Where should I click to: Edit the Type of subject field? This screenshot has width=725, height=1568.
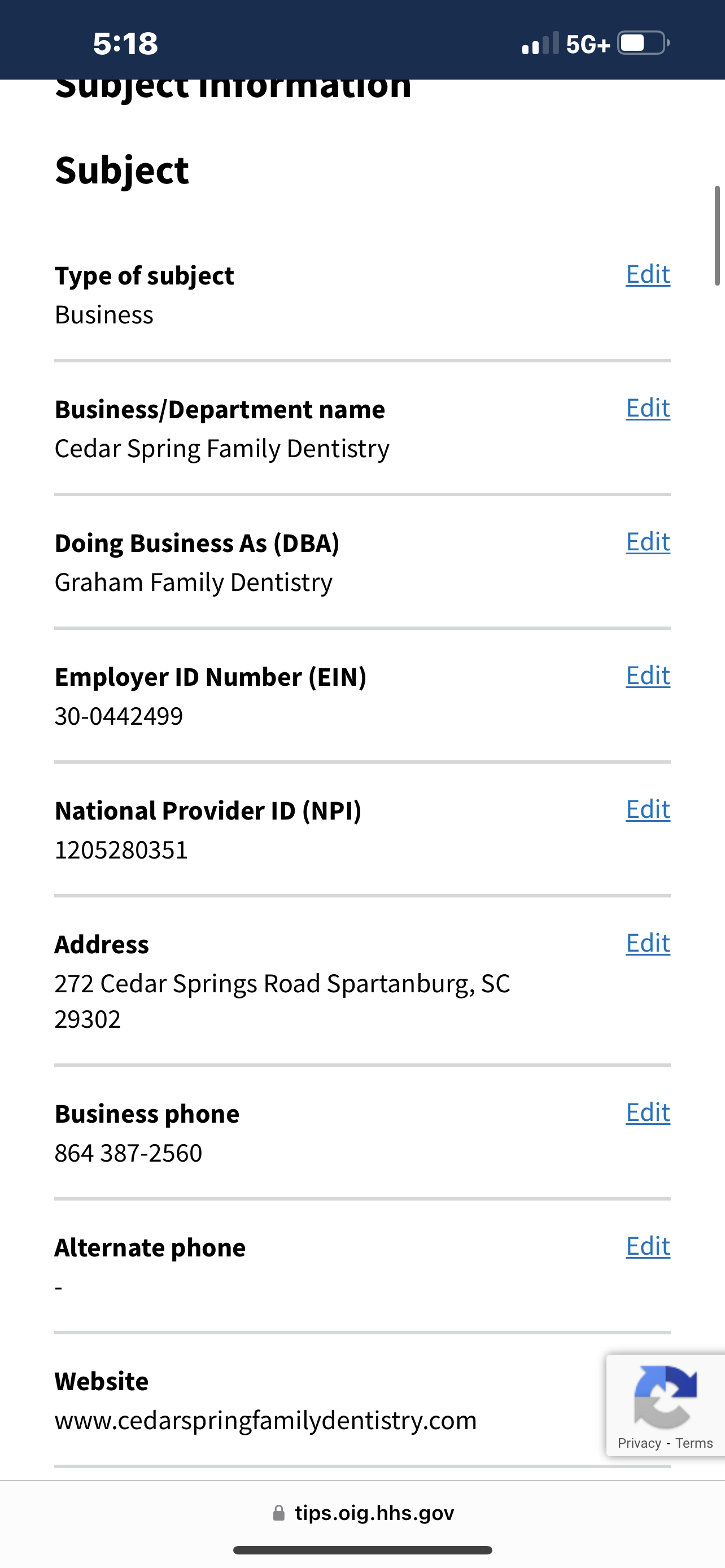648,274
